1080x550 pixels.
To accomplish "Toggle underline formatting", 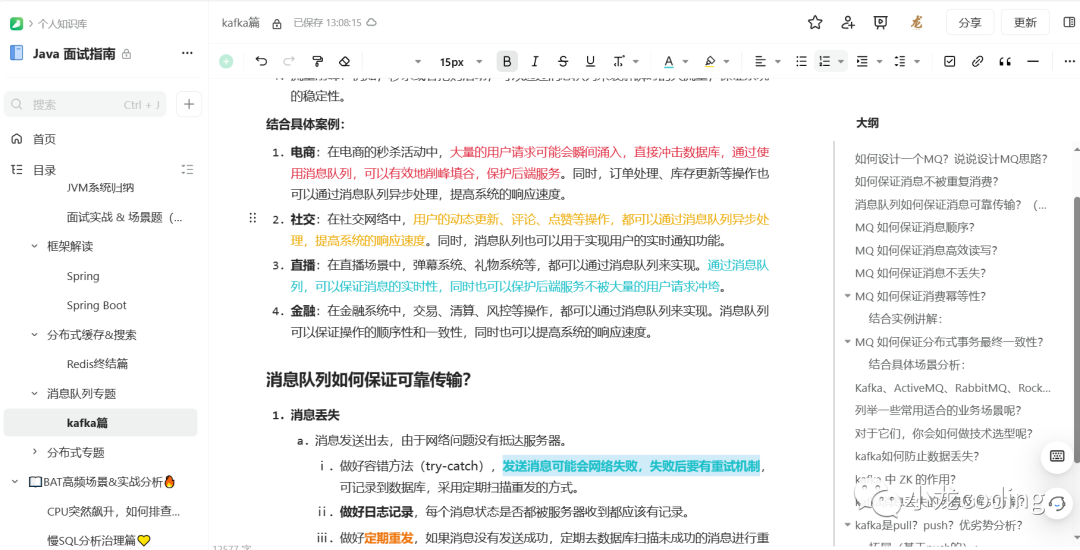I will point(590,61).
